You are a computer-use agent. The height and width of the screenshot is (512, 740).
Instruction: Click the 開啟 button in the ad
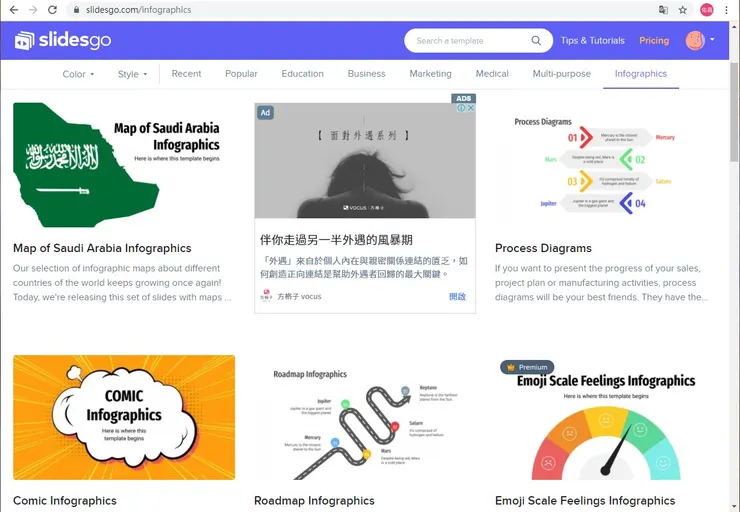point(457,296)
